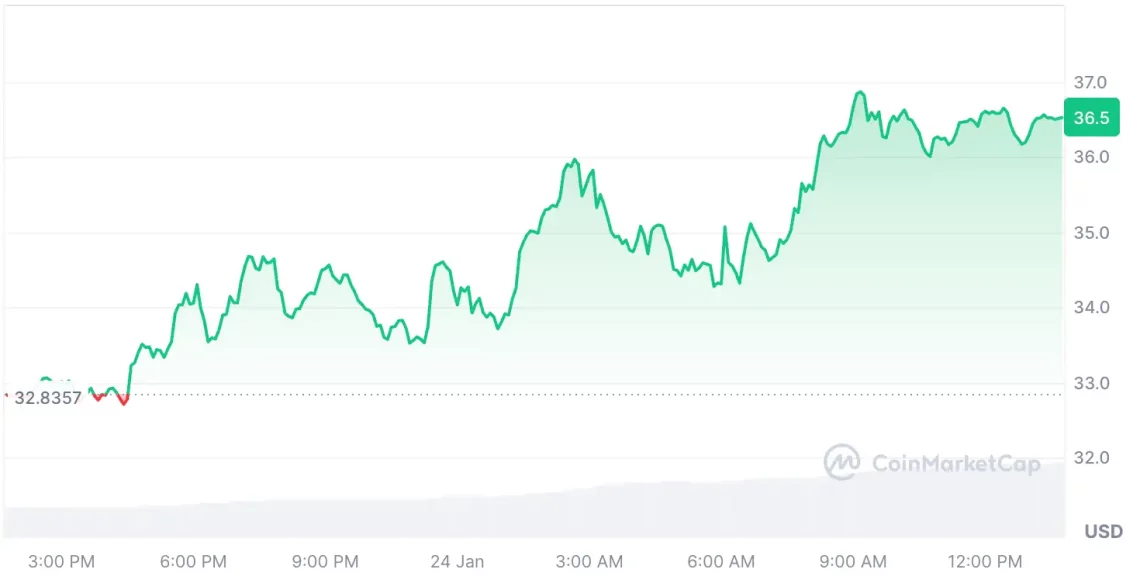Viewport: 1140px width, 583px height.
Task: Click the 32.8357 opening price label
Action: click(x=48, y=397)
